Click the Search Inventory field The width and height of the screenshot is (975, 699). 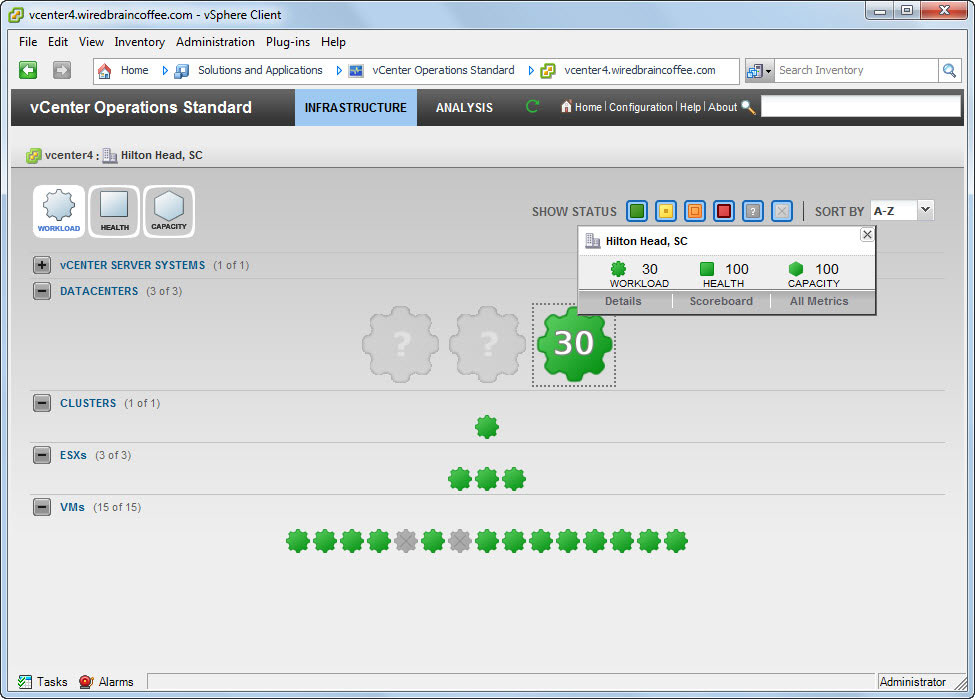point(856,71)
